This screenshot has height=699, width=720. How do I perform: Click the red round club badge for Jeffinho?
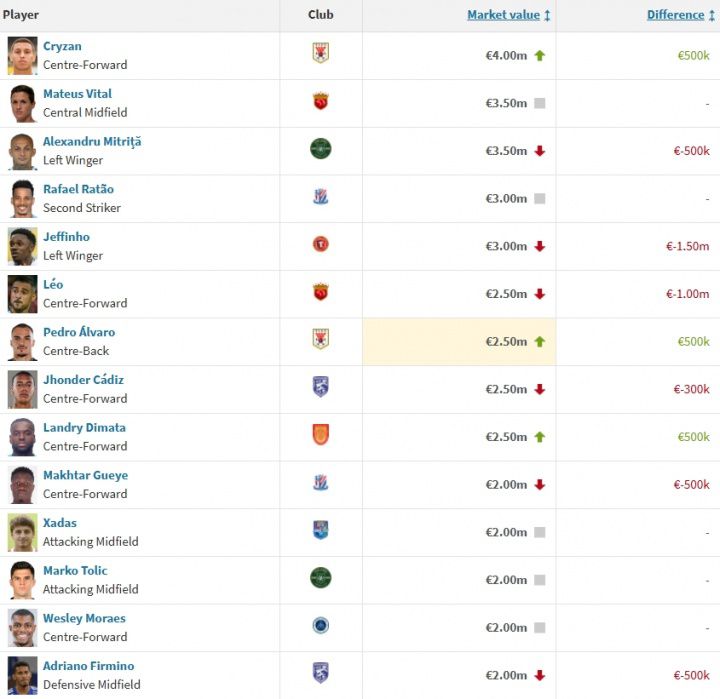[321, 244]
